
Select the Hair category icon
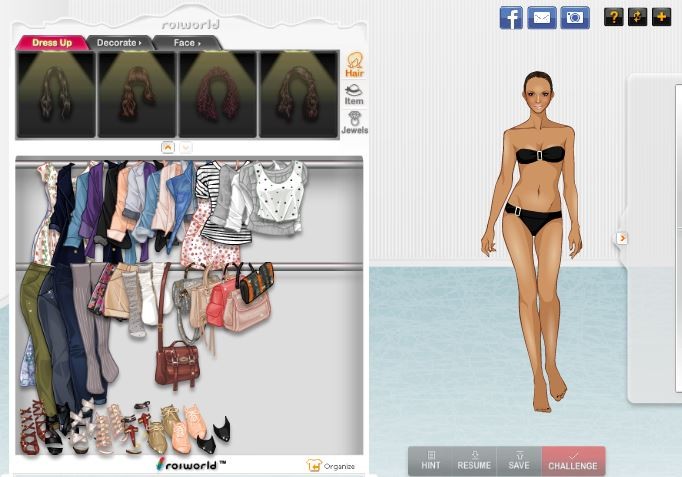click(x=354, y=66)
